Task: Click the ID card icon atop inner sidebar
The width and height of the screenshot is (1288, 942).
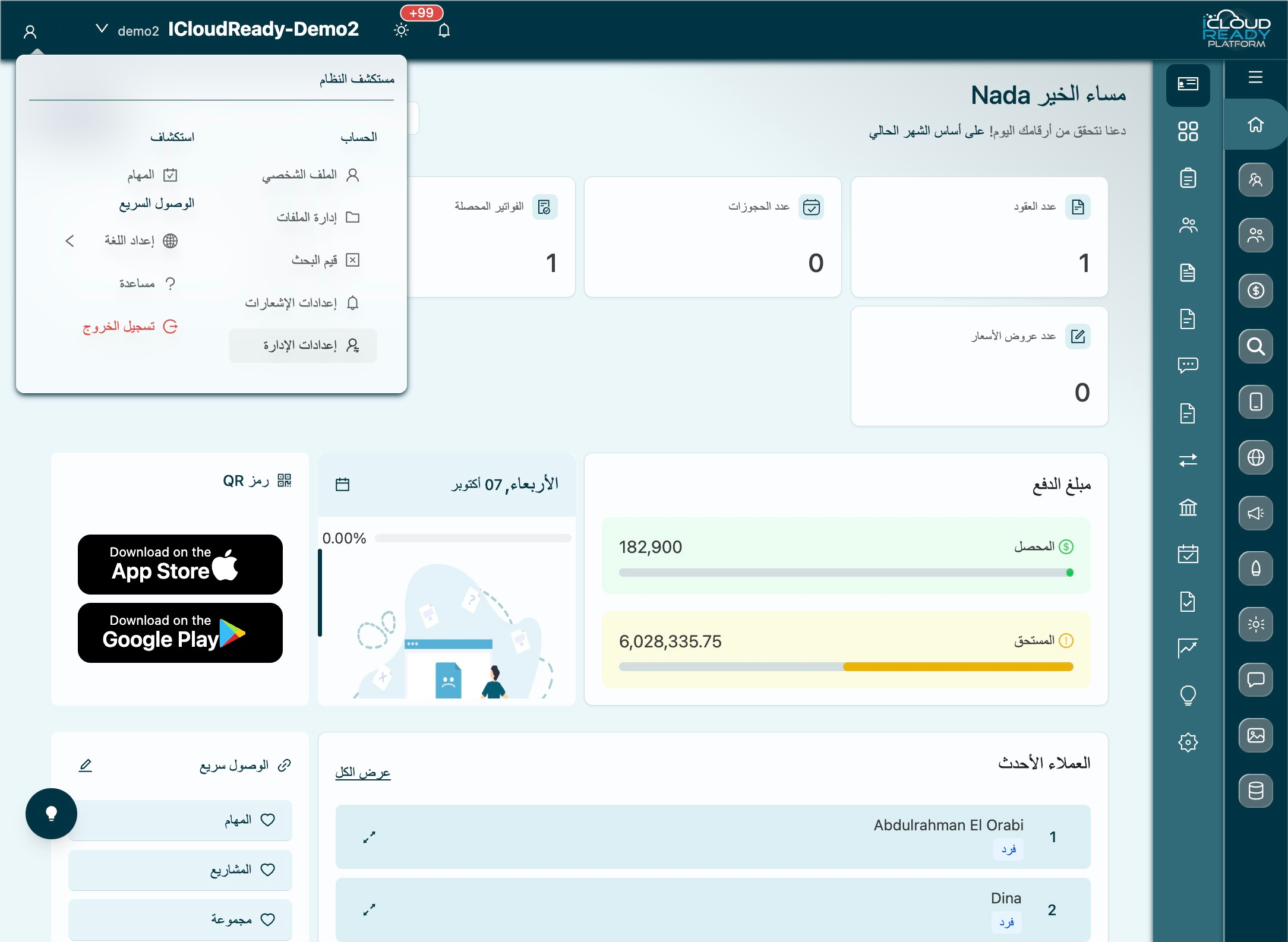Action: point(1188,84)
